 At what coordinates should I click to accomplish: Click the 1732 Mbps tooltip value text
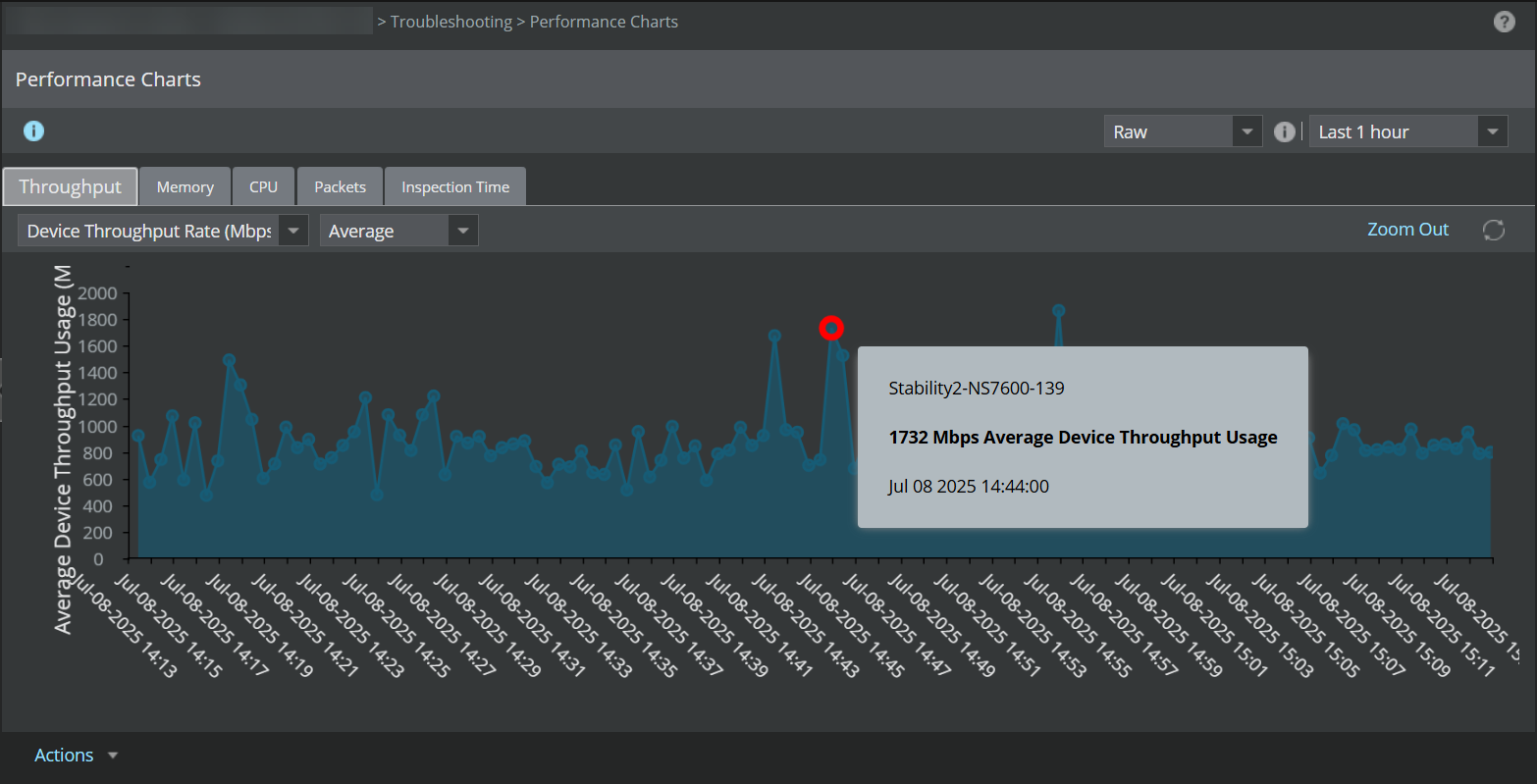pyautogui.click(x=1083, y=438)
